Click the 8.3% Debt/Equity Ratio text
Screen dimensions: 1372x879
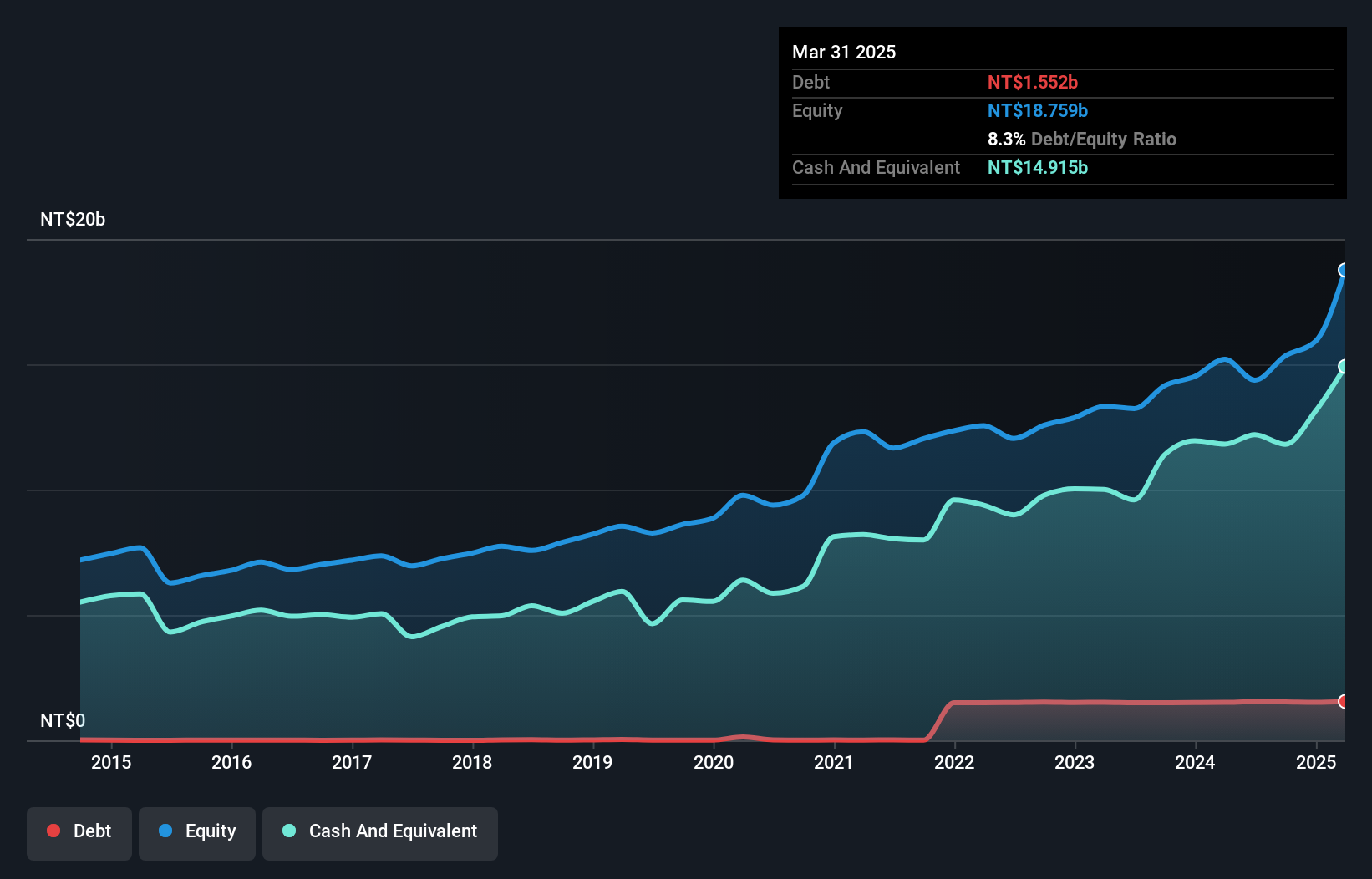pos(1082,139)
